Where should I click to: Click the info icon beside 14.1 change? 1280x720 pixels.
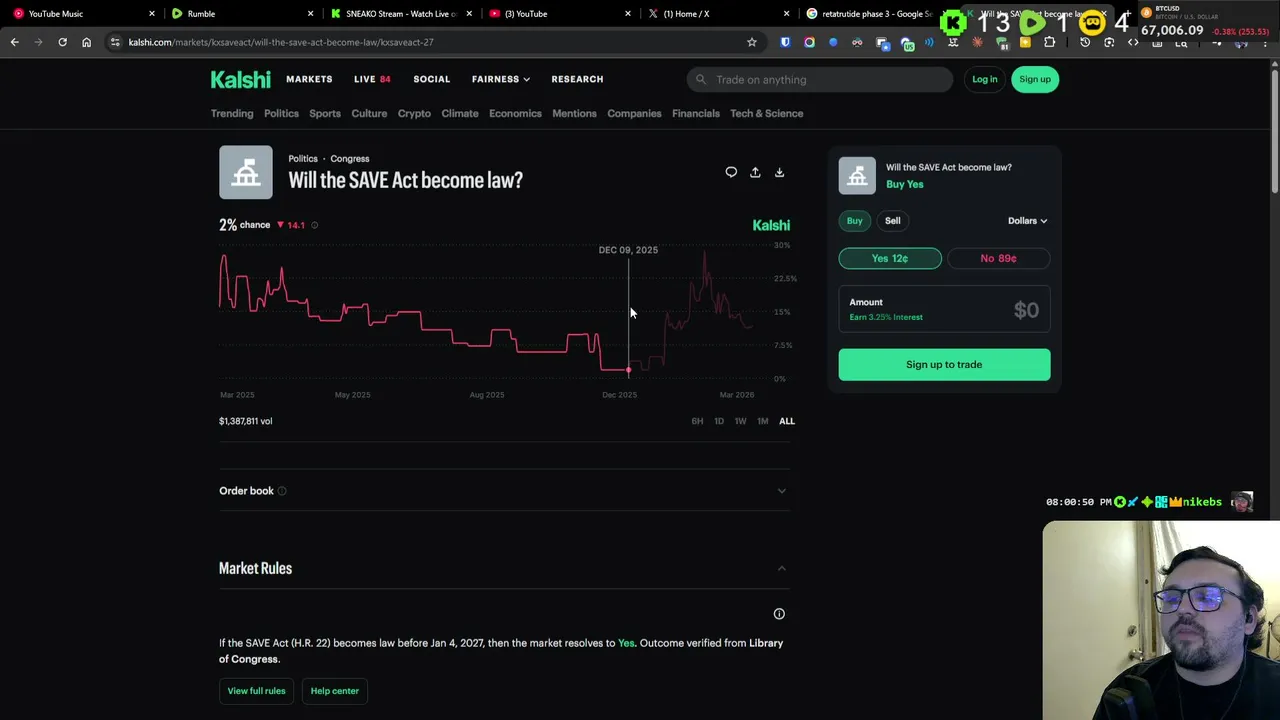click(x=314, y=225)
